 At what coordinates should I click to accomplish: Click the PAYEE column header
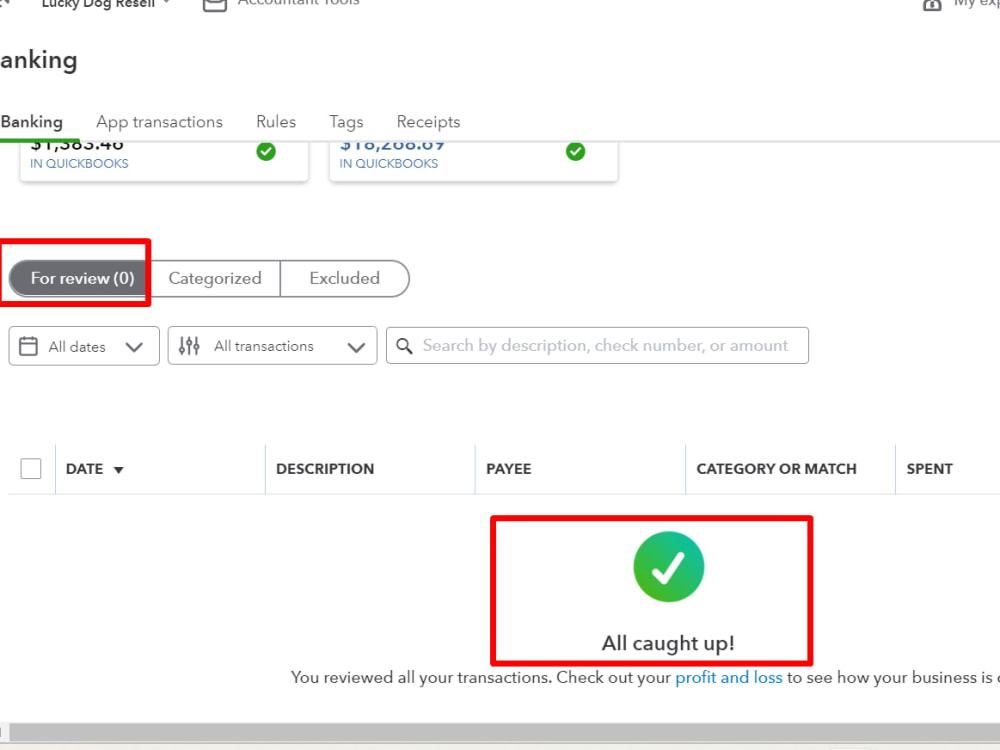pyautogui.click(x=509, y=469)
